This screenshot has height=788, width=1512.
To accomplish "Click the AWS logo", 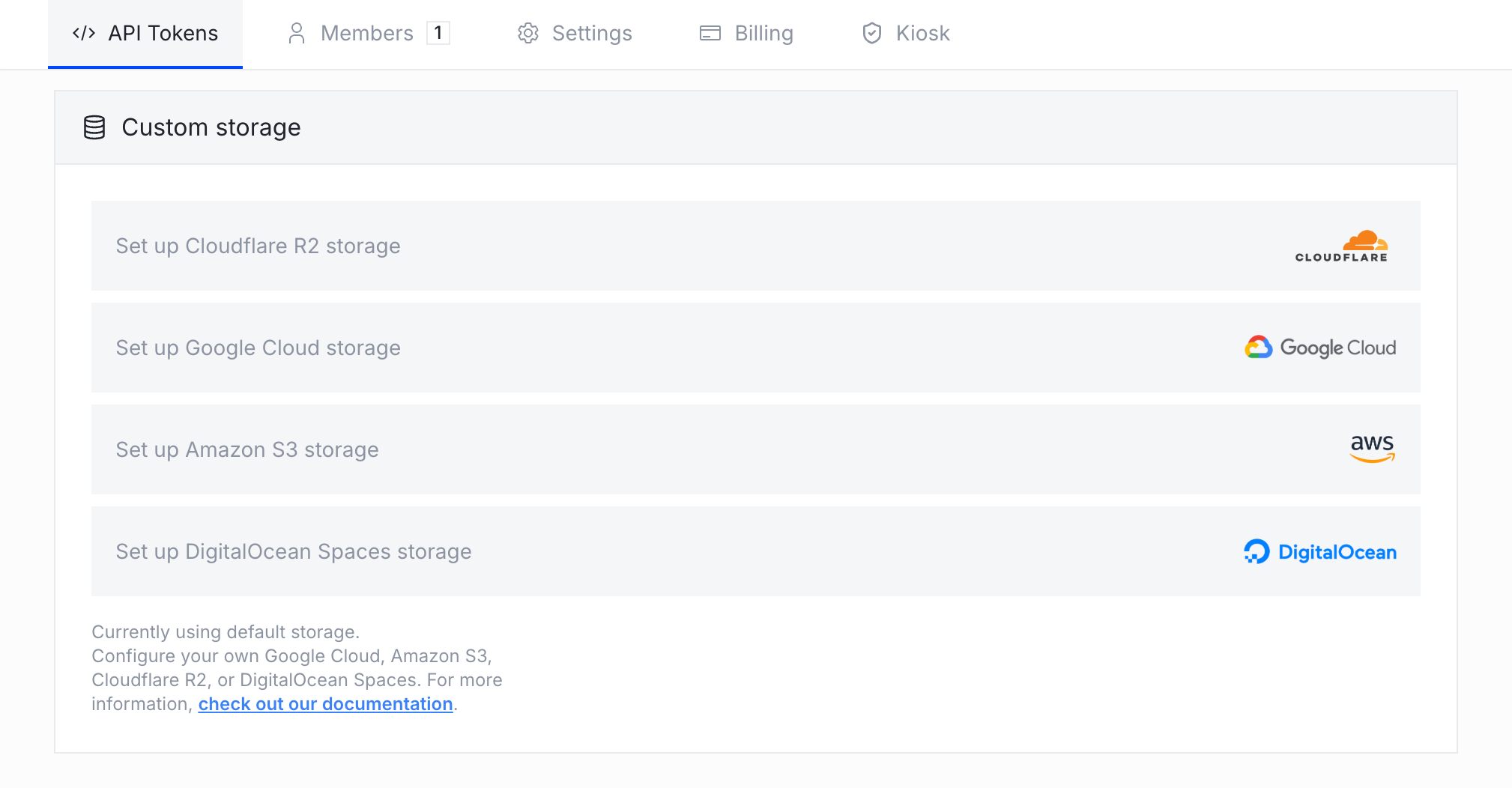I will click(1372, 448).
